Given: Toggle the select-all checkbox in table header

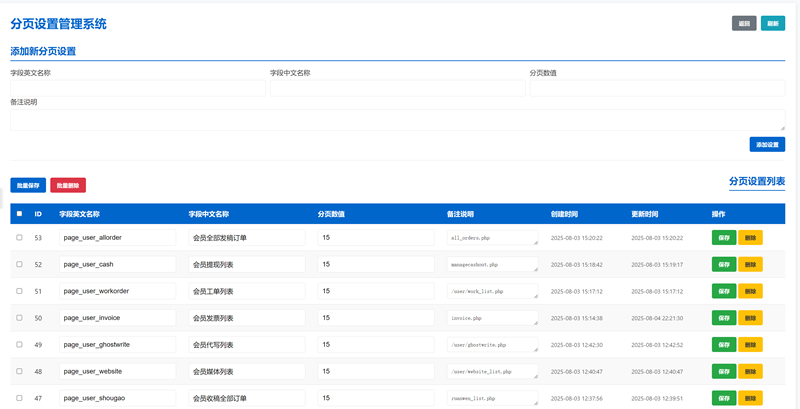Looking at the screenshot, I should click(x=19, y=214).
